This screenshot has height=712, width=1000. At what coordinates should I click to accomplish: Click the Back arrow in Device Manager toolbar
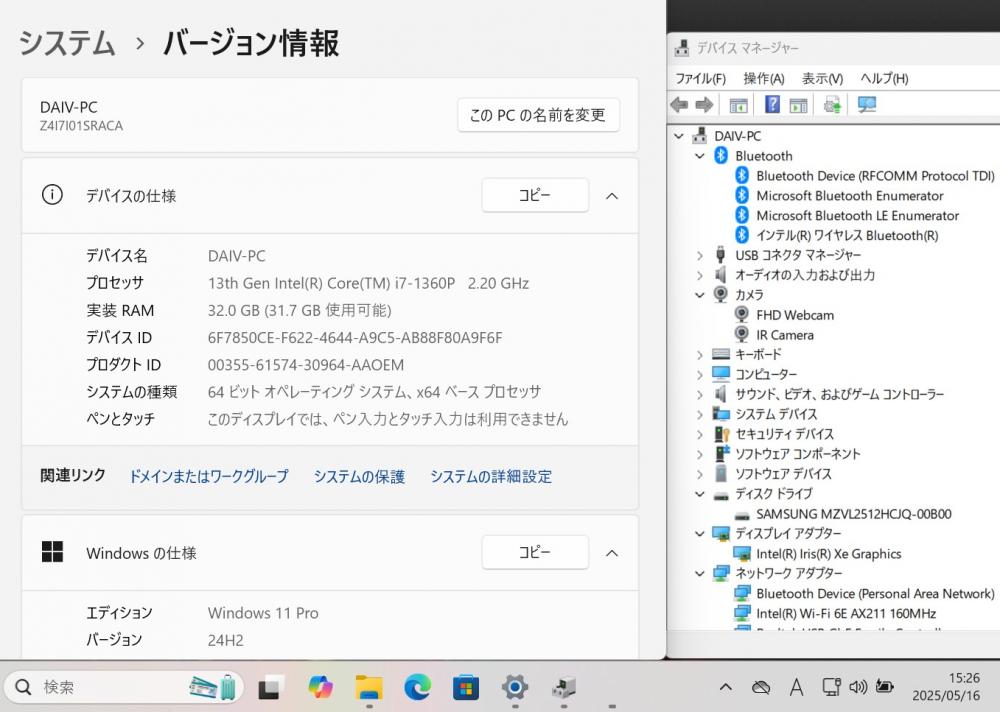tap(680, 105)
